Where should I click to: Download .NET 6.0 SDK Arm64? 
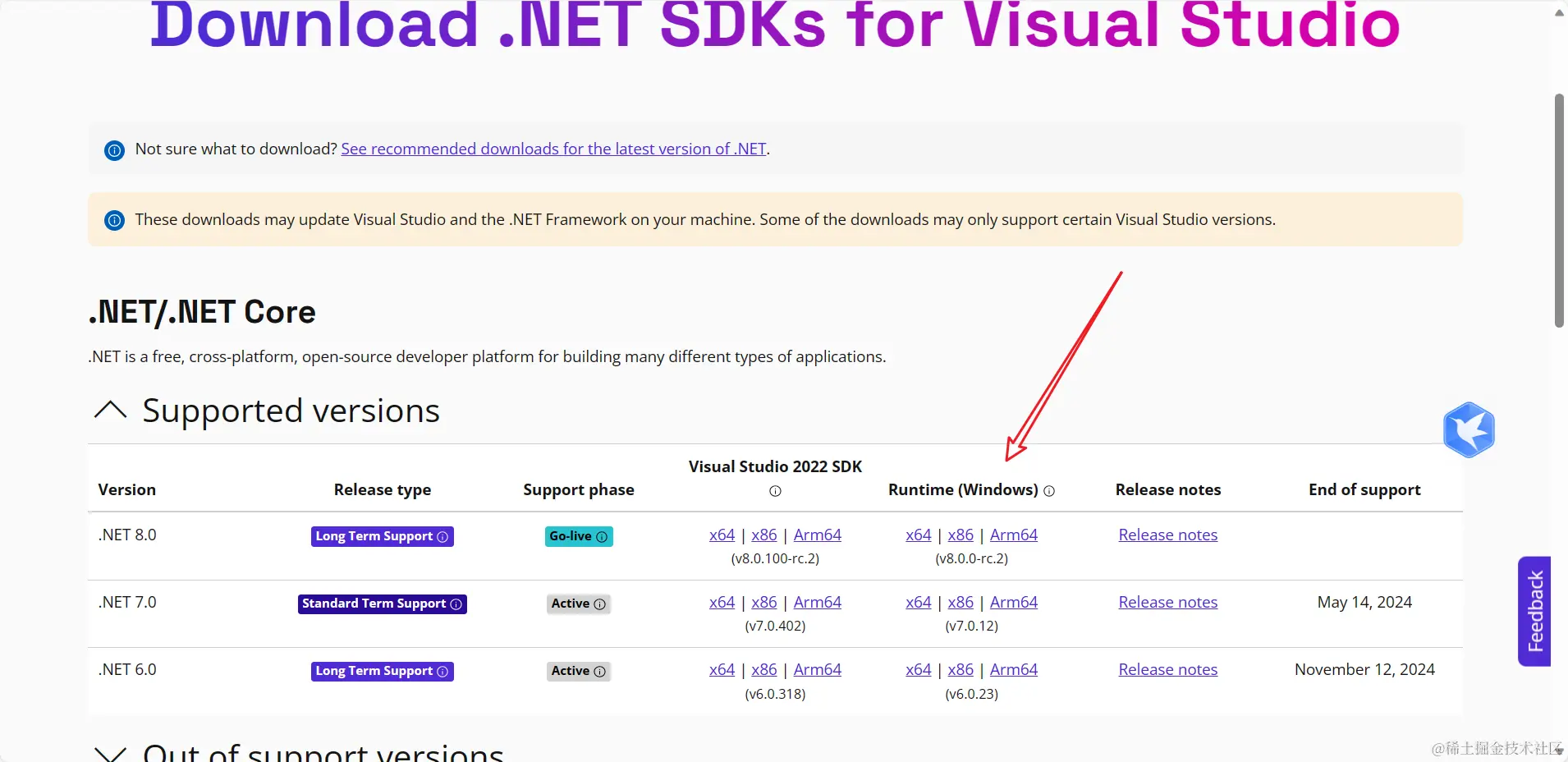[817, 669]
